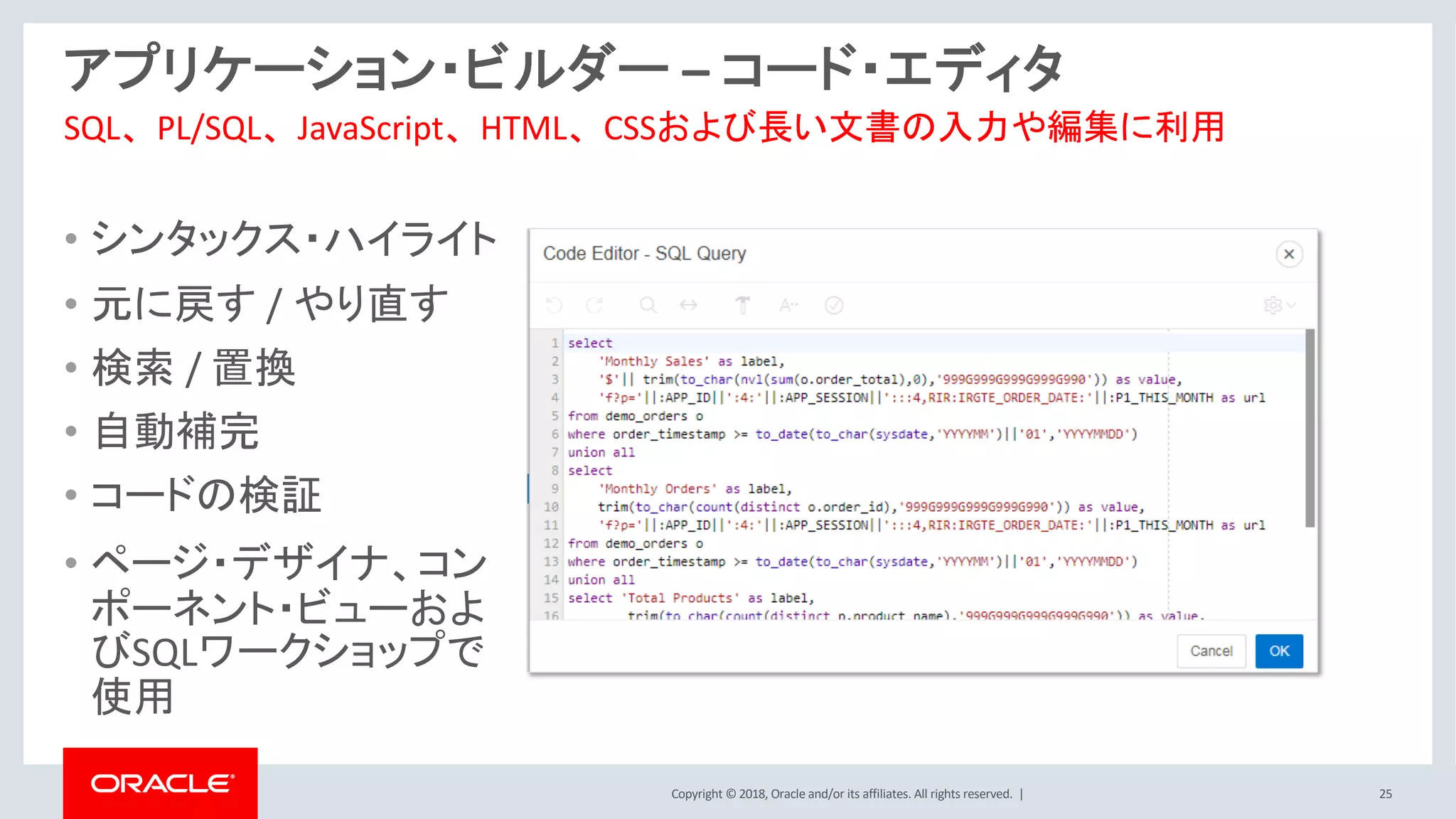Click 'Code Editor - SQL Query' dialog title
The image size is (1456, 819).
click(x=645, y=254)
